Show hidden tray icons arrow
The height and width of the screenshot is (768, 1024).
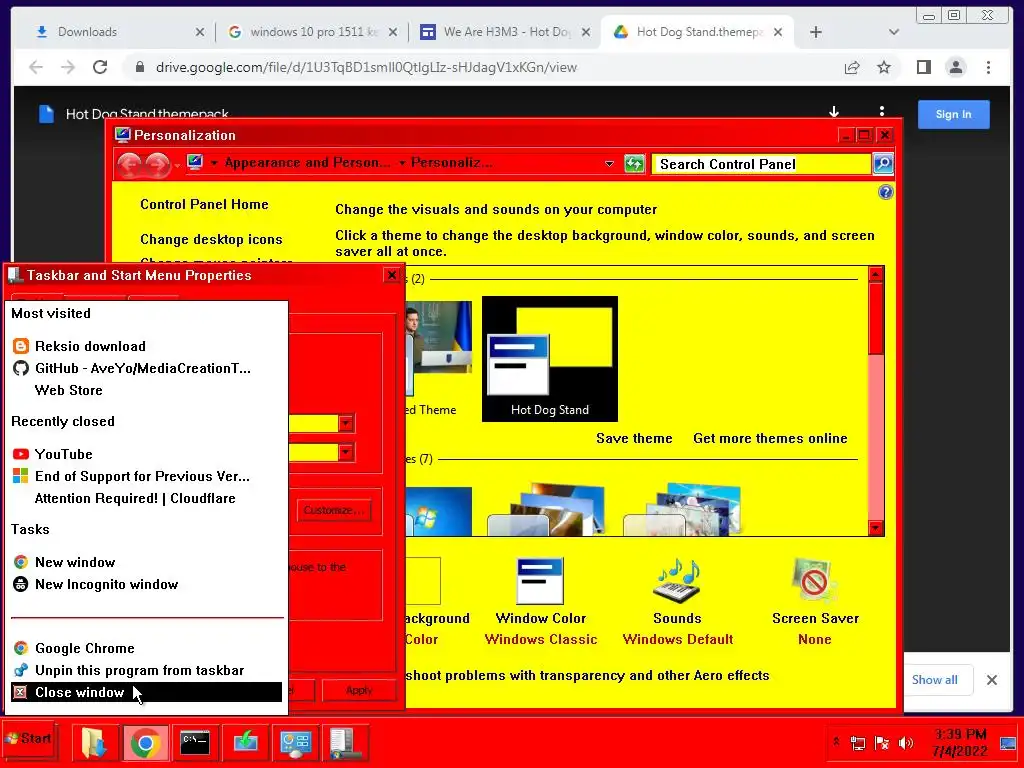(x=836, y=742)
